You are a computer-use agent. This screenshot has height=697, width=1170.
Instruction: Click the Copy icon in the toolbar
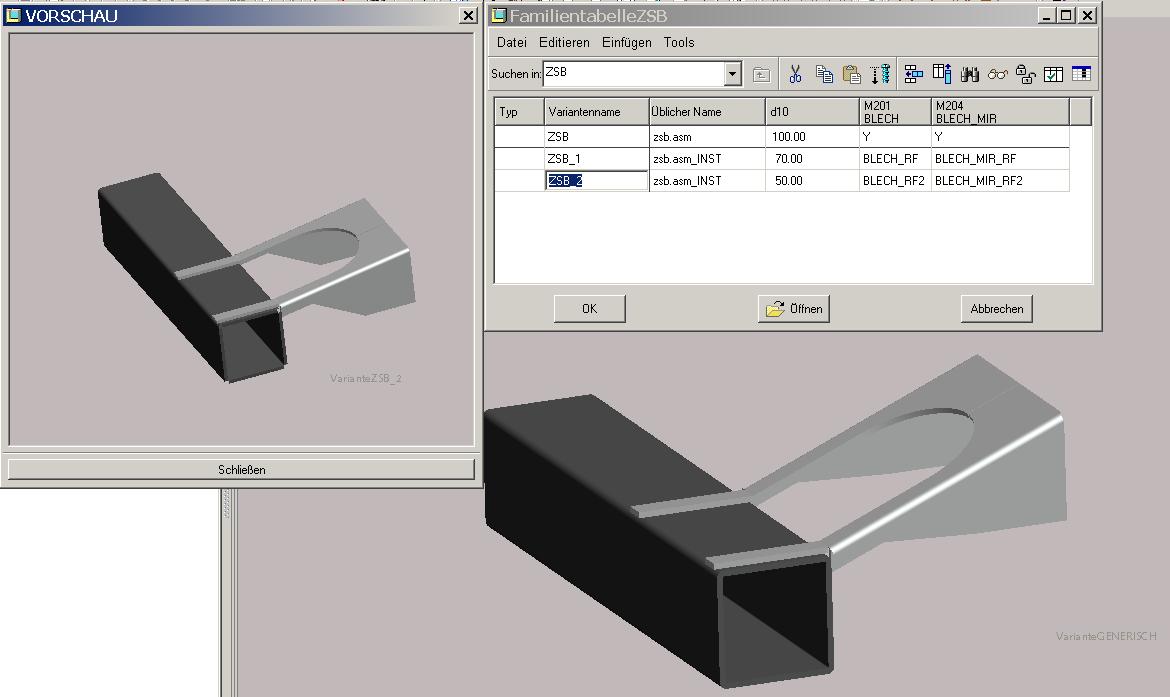(x=824, y=74)
